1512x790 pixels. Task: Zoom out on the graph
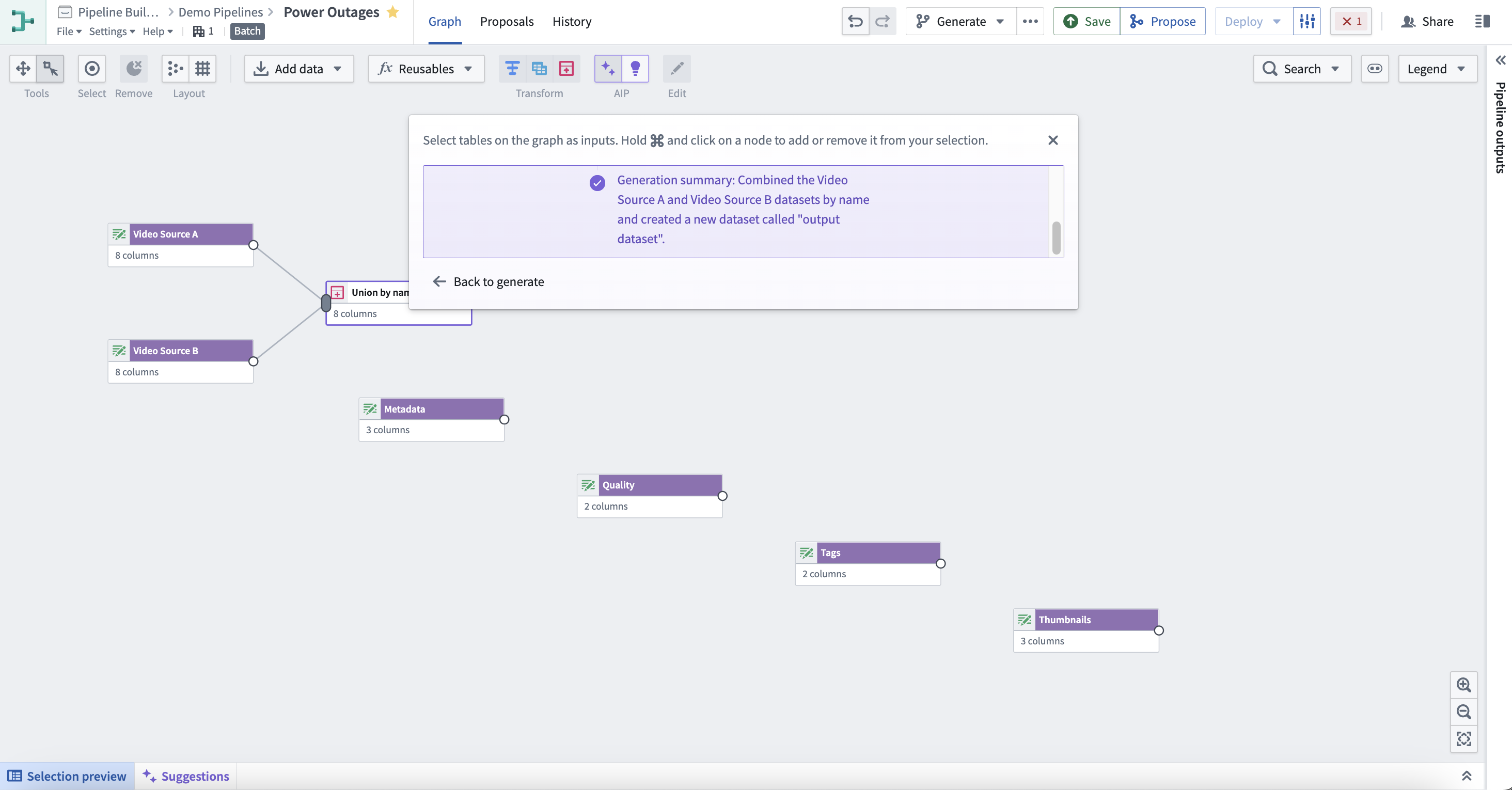pos(1464,712)
